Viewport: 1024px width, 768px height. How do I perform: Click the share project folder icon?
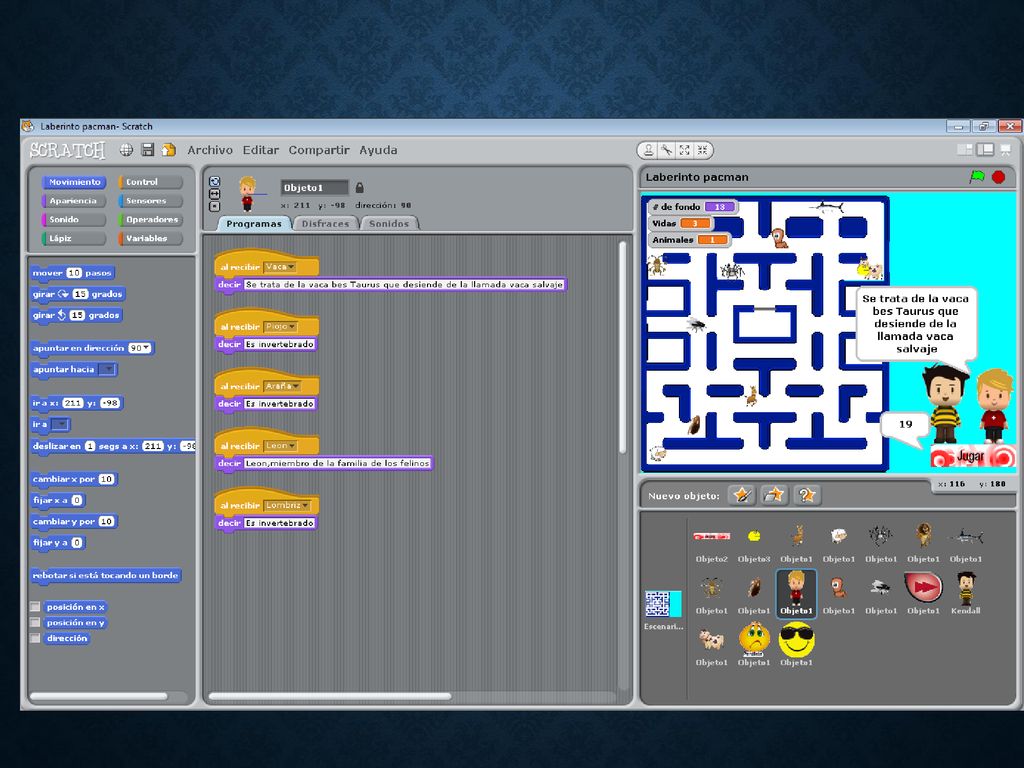tap(168, 150)
